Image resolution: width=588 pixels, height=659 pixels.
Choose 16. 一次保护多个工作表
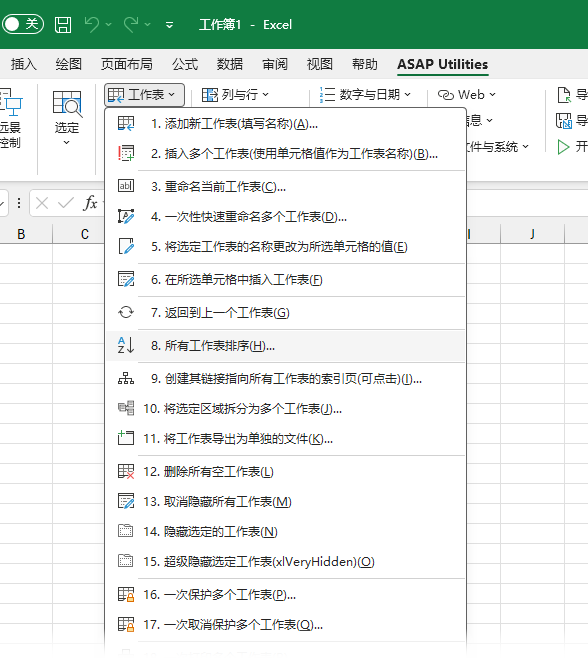(286, 595)
